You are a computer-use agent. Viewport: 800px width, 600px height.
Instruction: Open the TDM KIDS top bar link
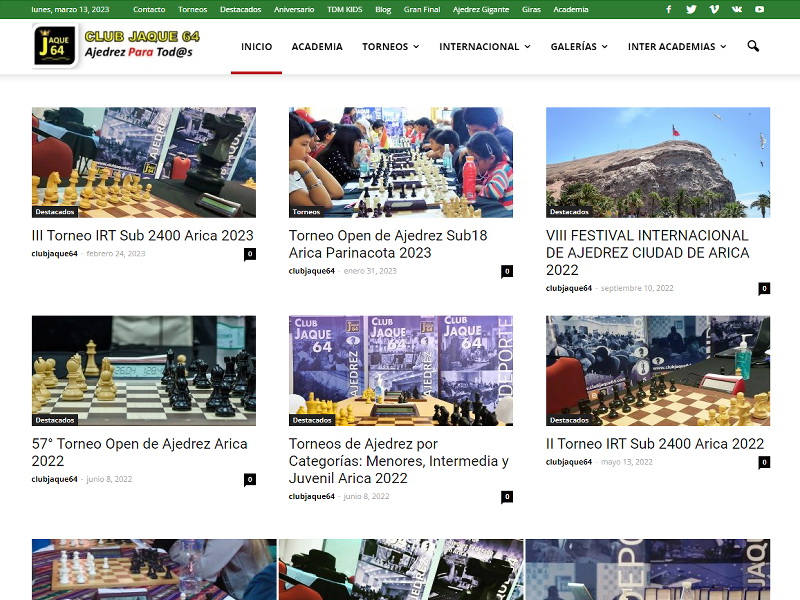pos(345,9)
